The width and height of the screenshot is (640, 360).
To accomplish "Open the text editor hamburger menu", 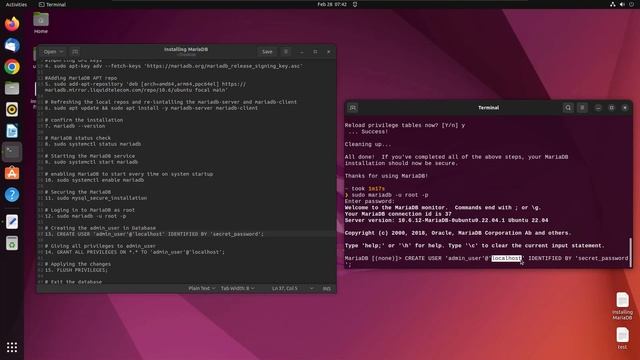I will (286, 52).
